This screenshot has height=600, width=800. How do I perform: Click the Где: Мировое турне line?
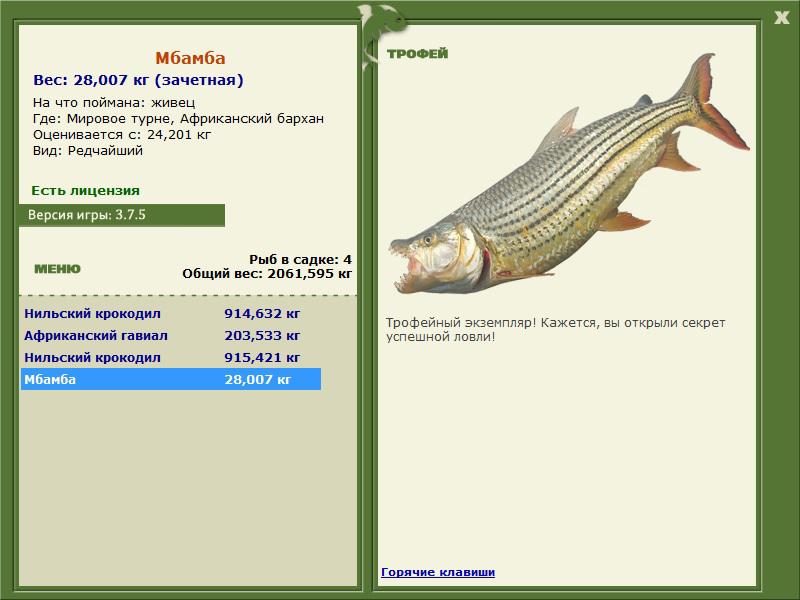click(x=179, y=119)
